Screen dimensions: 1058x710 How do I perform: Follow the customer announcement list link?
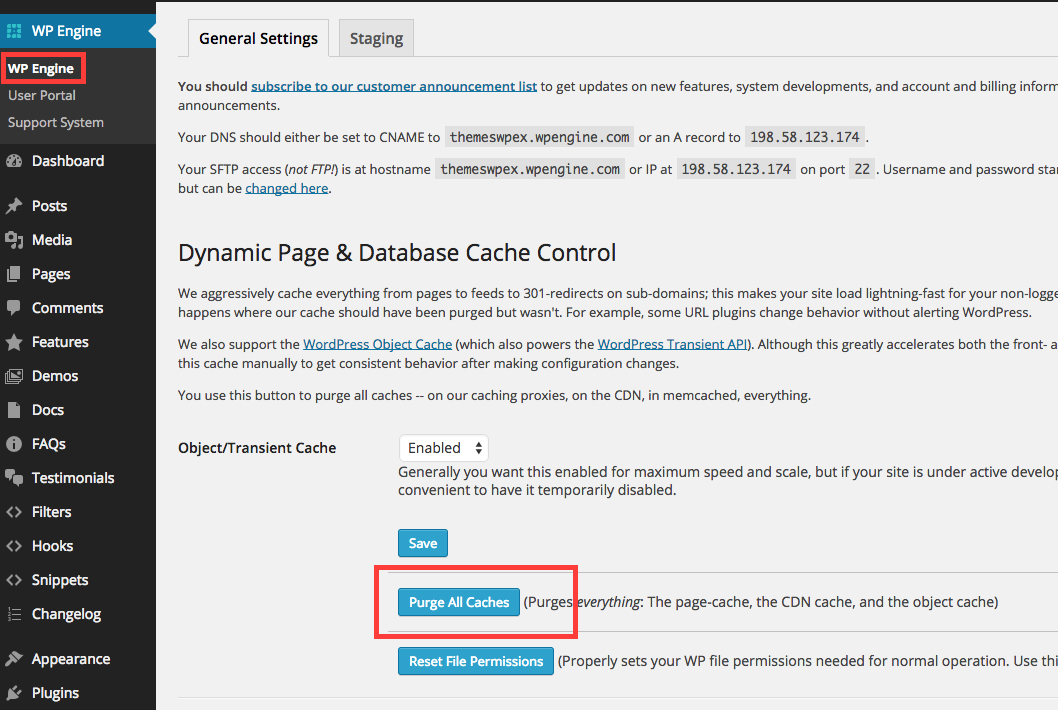394,86
